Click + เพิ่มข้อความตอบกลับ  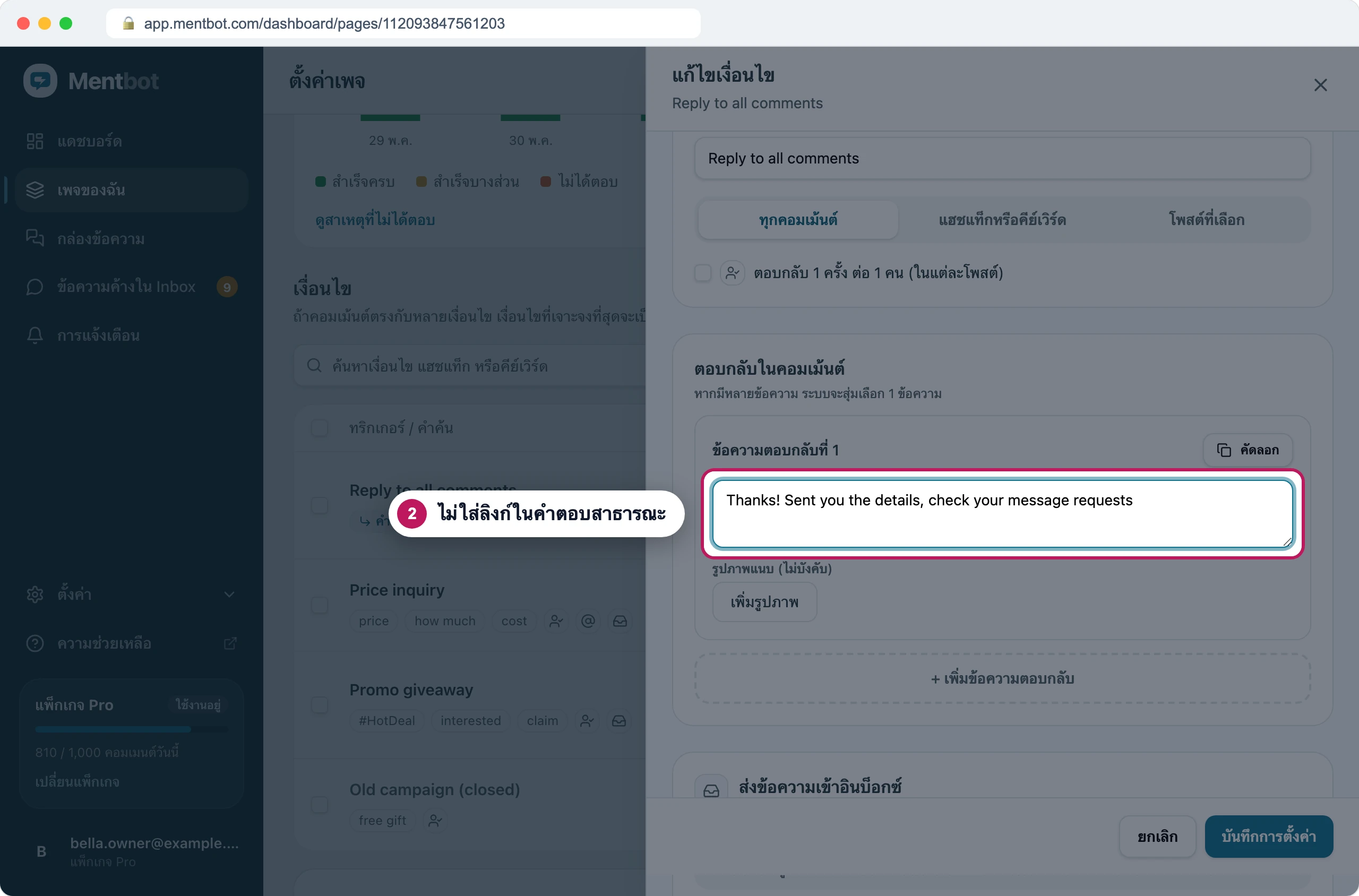[1002, 679]
